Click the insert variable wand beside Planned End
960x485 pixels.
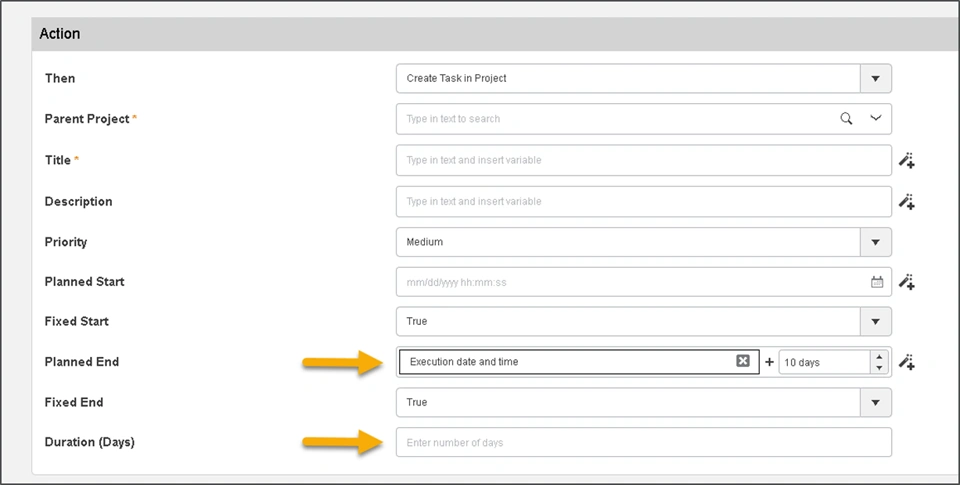[x=906, y=362]
